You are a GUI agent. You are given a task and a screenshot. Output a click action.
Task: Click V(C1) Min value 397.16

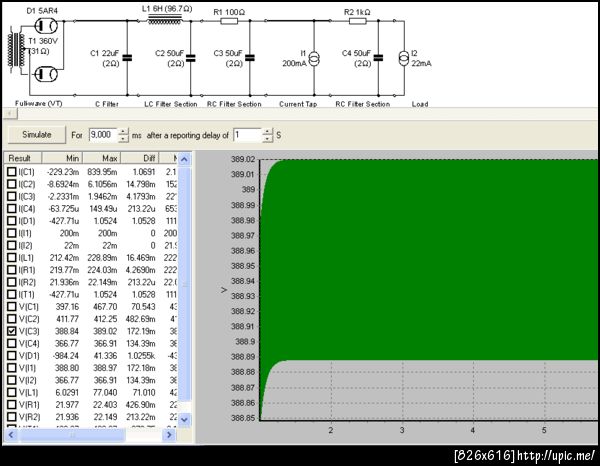(67, 306)
